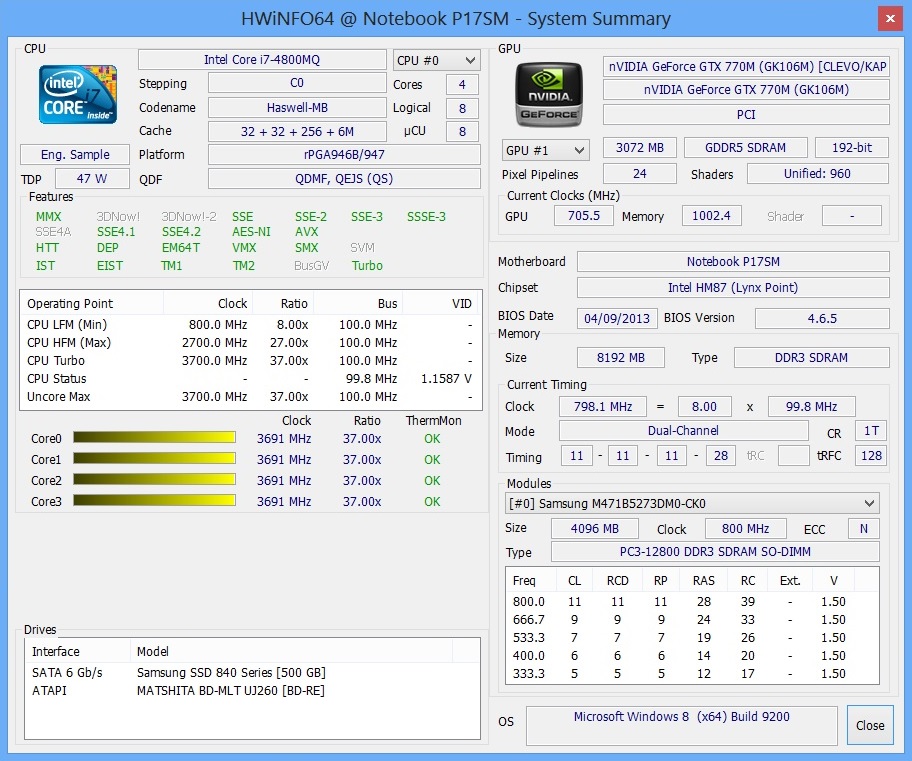Click the Dual-Channel mode field
This screenshot has width=912, height=761.
[x=684, y=431]
